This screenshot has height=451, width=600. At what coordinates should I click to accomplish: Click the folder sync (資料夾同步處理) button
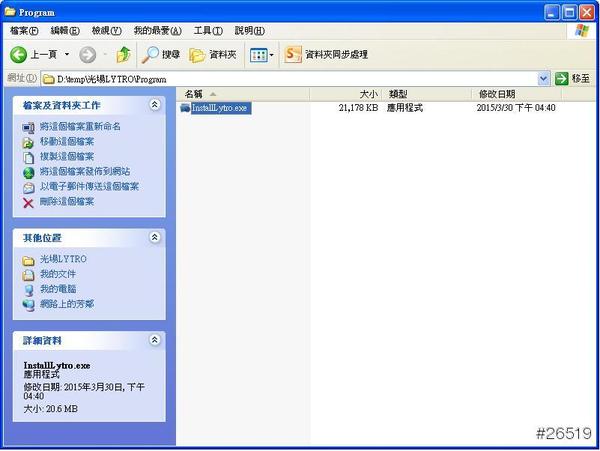[326, 54]
